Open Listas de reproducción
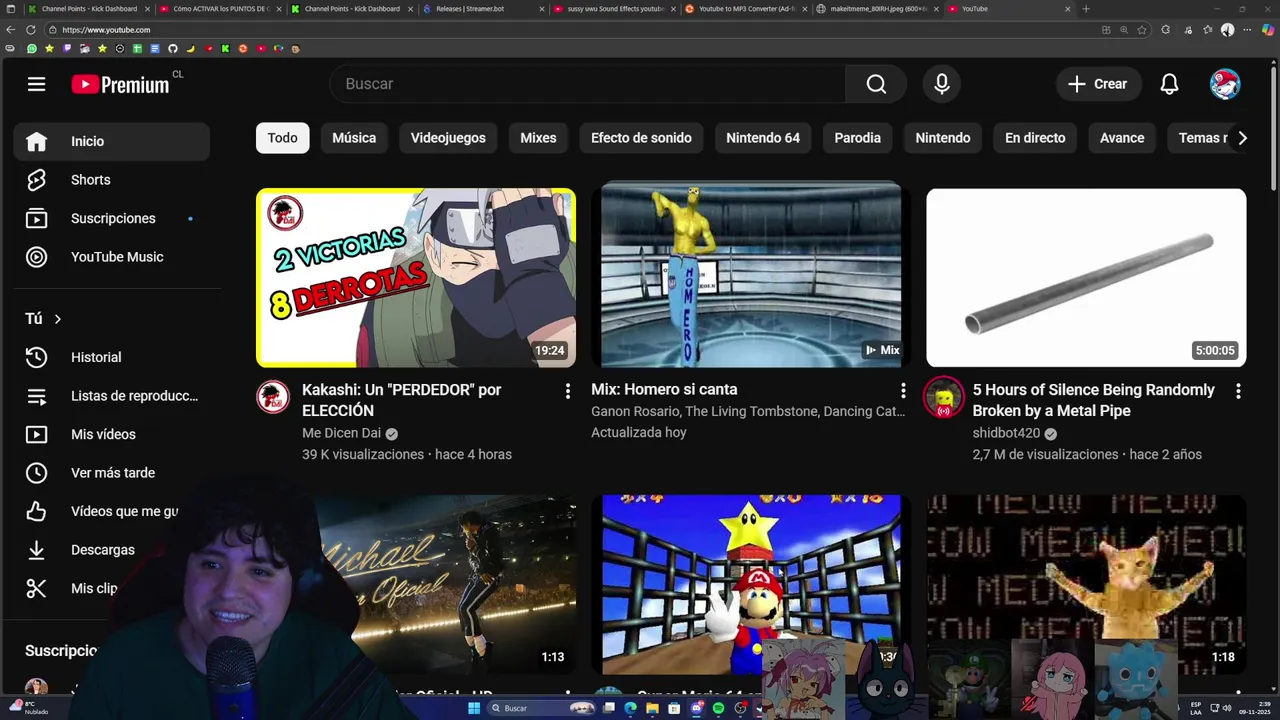Screen dimensions: 1280x720 (x=112, y=396)
